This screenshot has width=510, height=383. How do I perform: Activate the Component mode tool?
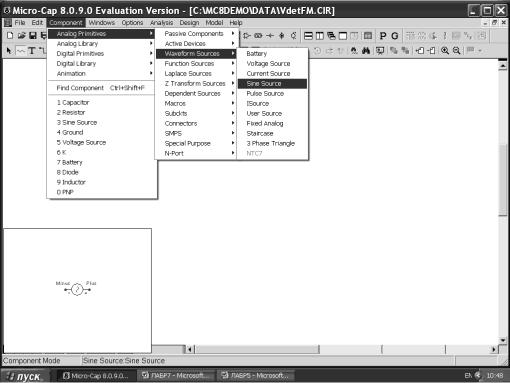(x=21, y=51)
